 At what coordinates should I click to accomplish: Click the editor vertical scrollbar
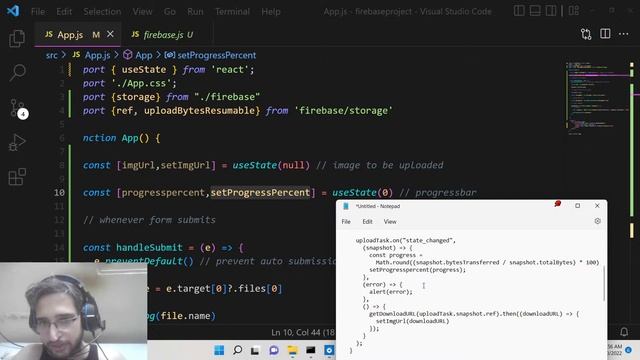click(632, 192)
